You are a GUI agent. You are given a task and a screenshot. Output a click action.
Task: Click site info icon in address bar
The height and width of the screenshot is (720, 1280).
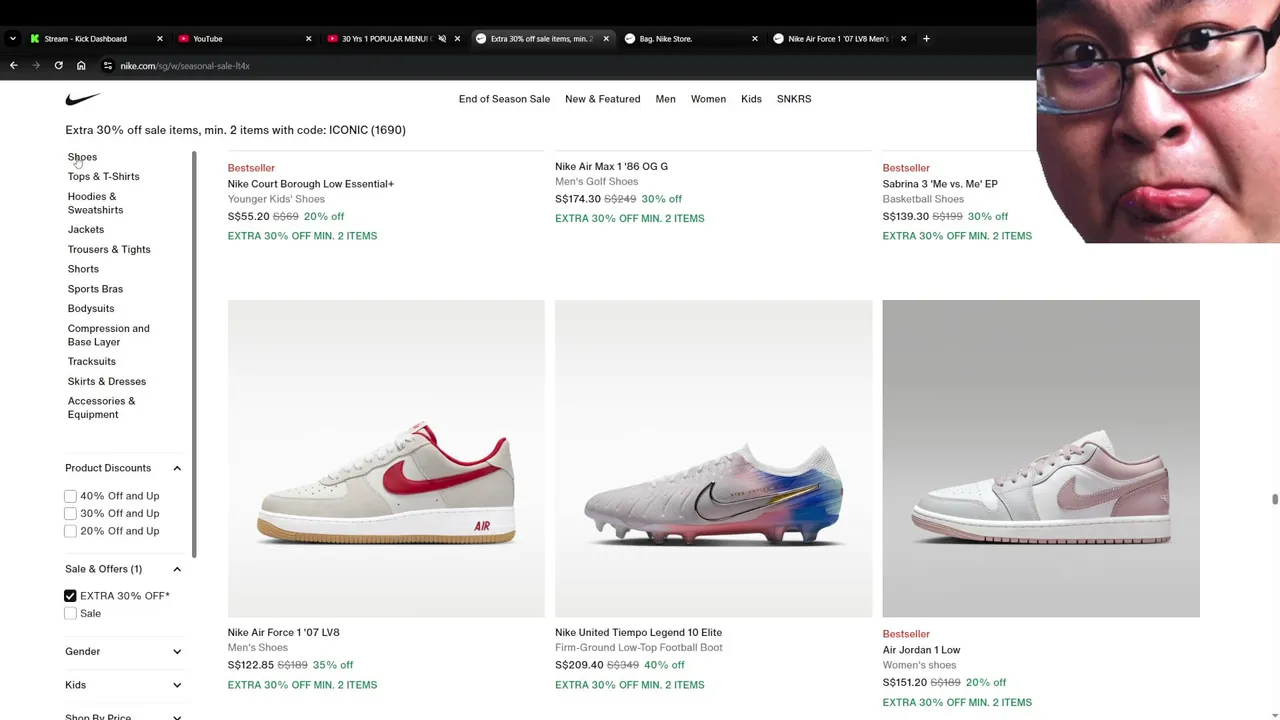tap(107, 66)
